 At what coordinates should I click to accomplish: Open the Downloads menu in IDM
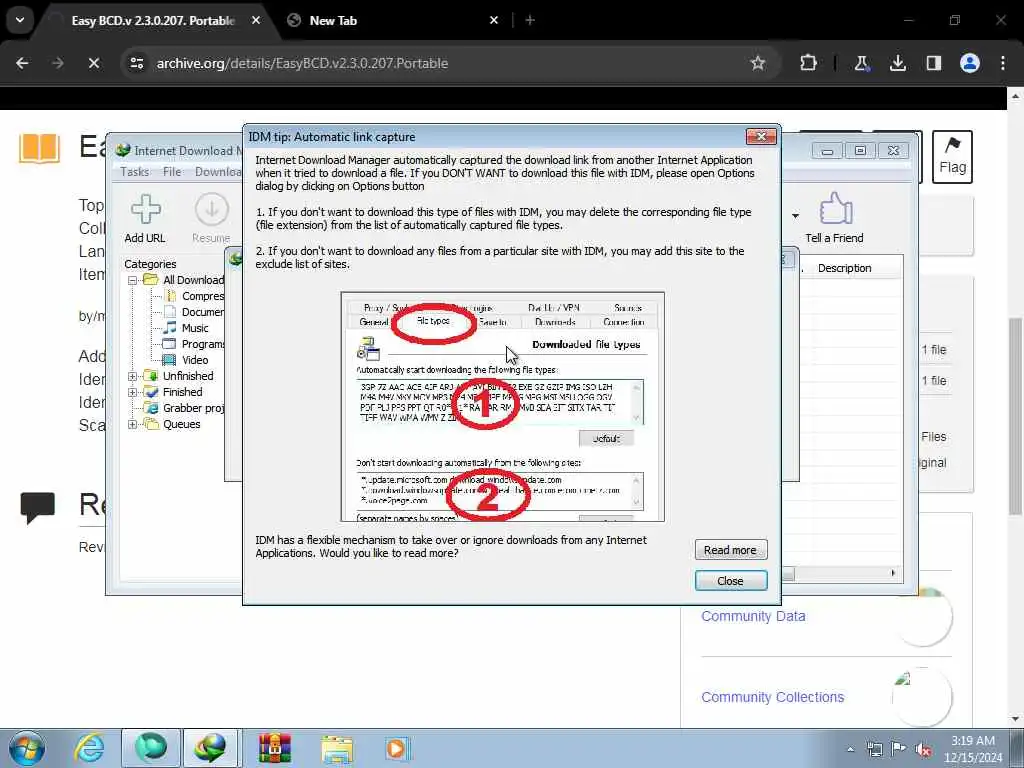pyautogui.click(x=218, y=172)
